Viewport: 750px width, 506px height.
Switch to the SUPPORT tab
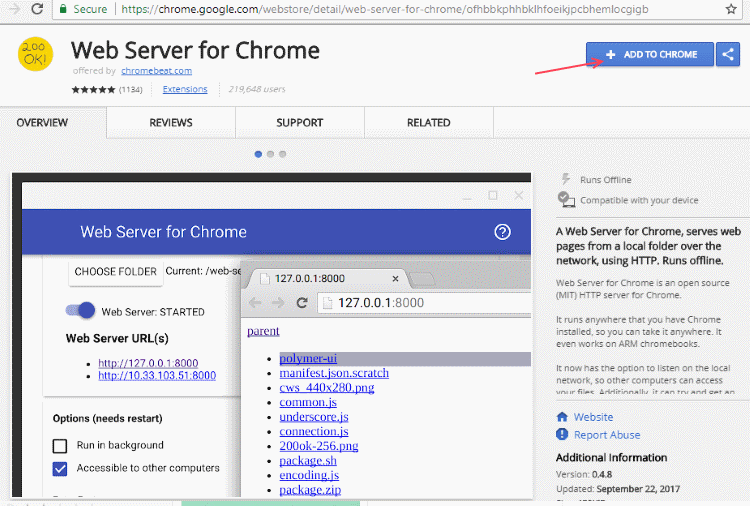click(x=299, y=123)
